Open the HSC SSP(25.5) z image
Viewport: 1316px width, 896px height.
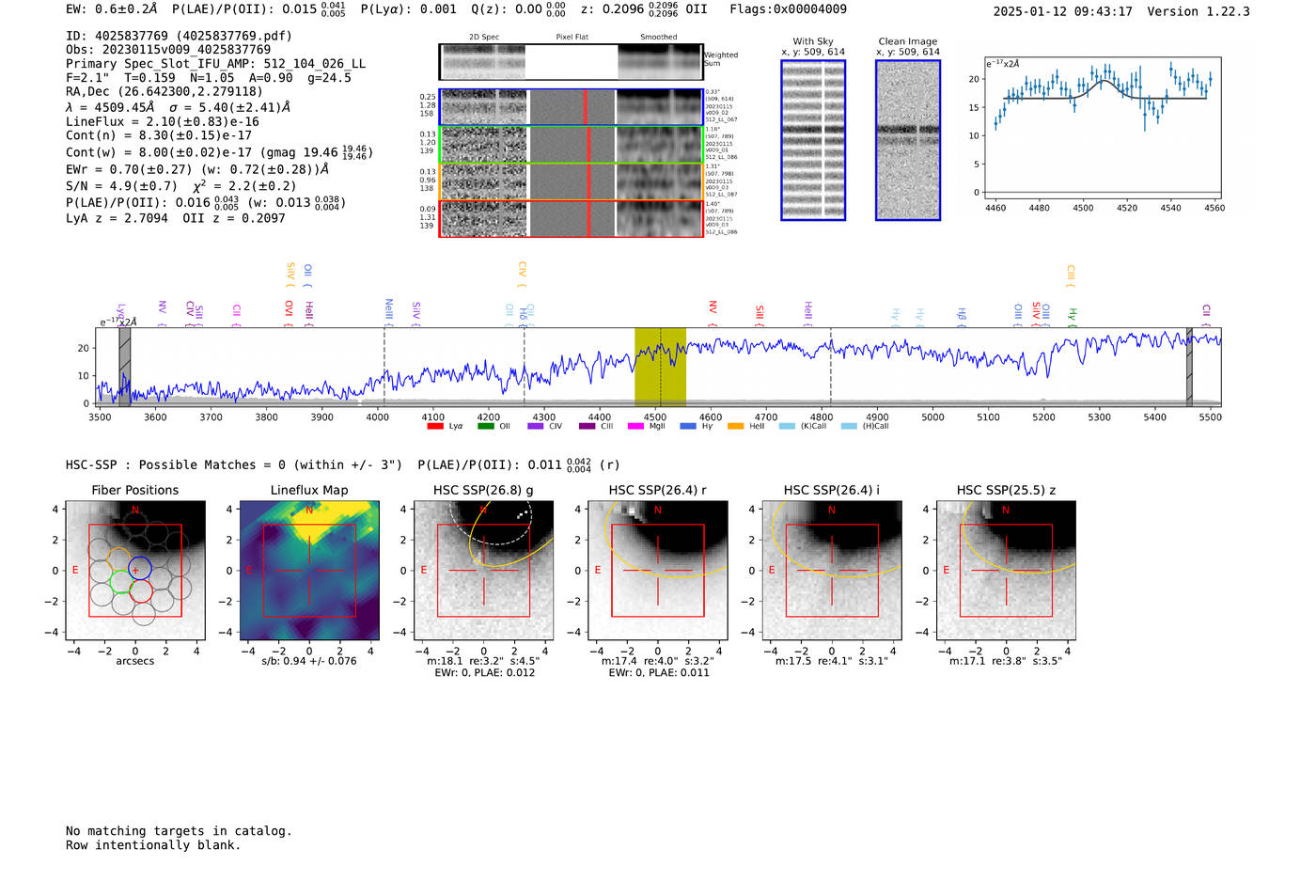click(1006, 571)
